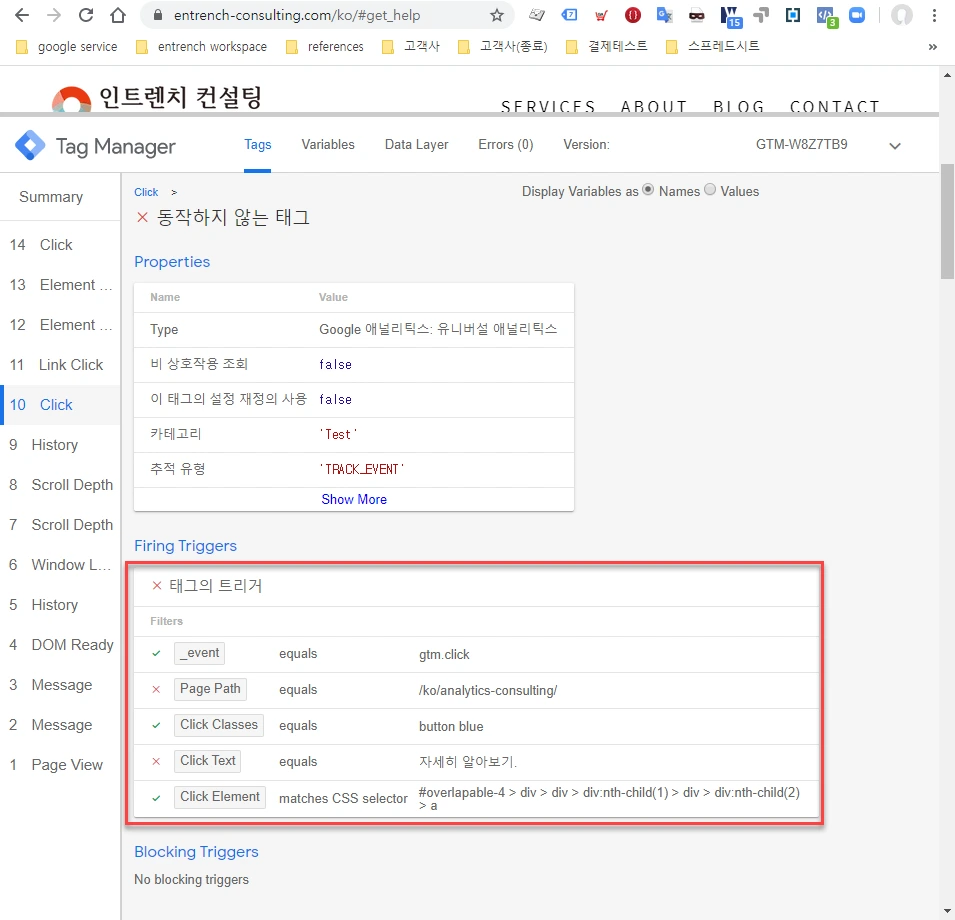Screen dimensions: 955x920
Task: Click the Google Translate extension icon
Action: pos(664,15)
